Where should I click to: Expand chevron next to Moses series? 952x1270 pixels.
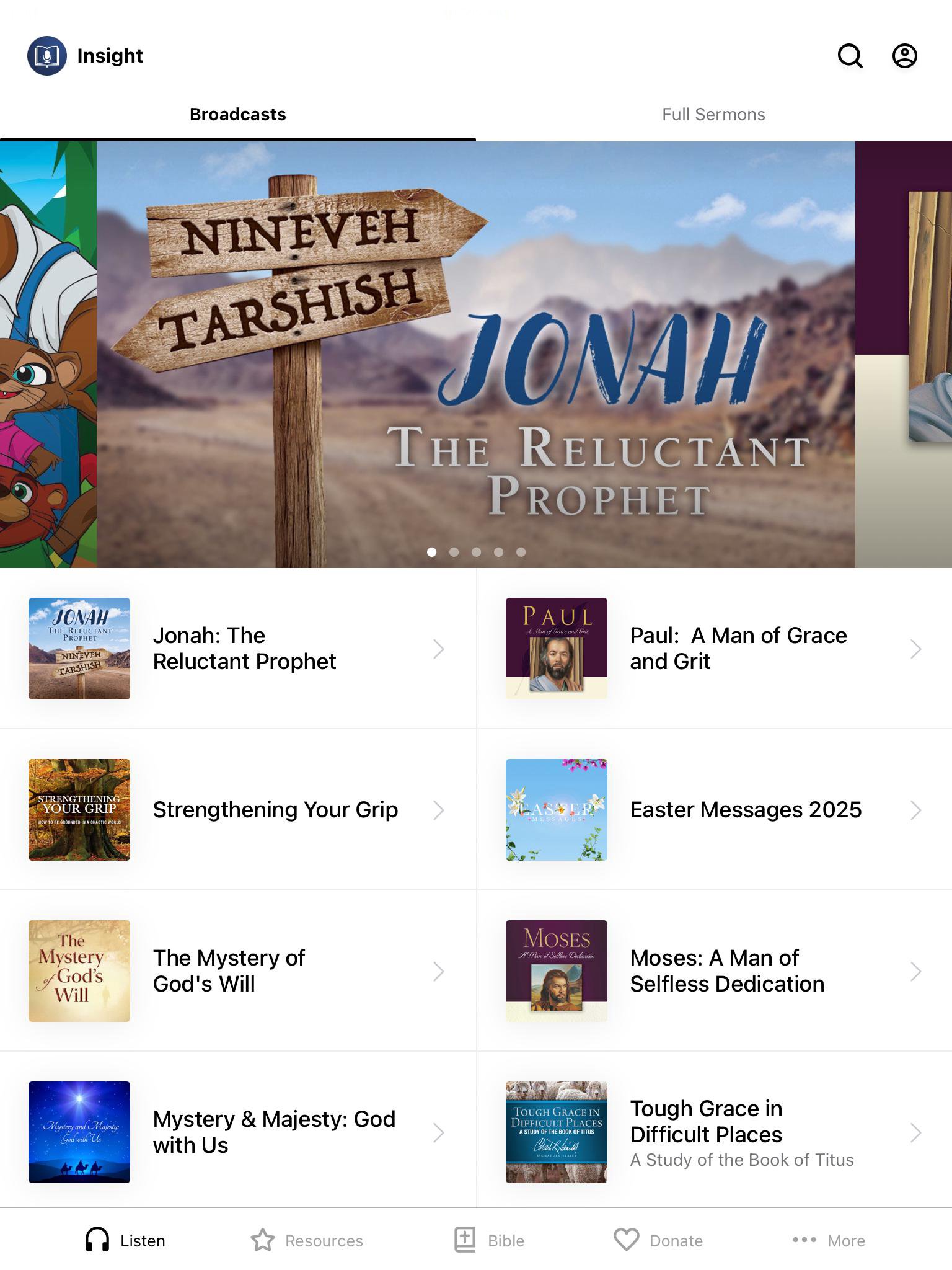coord(915,971)
